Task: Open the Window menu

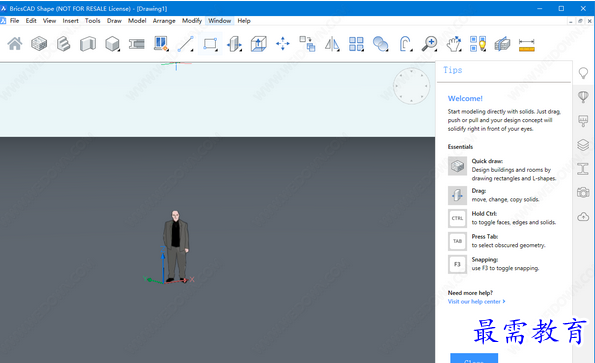Action: [219, 21]
